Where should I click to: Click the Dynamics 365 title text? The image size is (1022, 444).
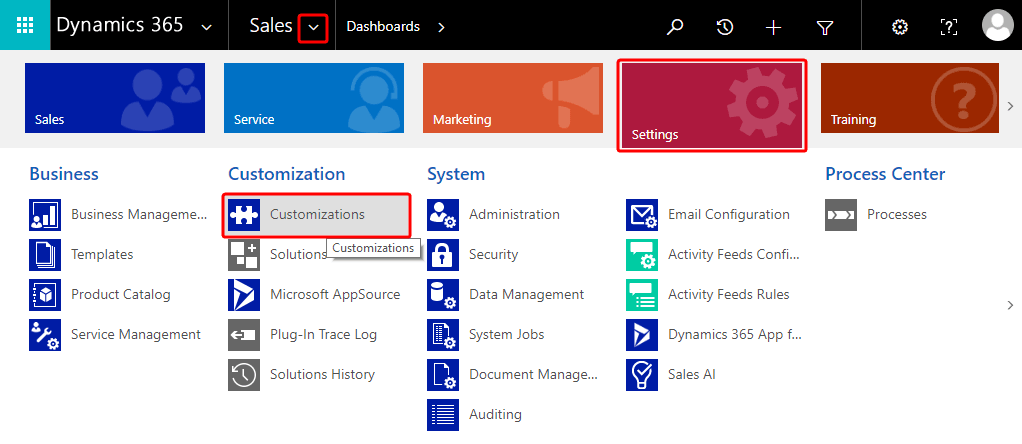click(x=120, y=25)
